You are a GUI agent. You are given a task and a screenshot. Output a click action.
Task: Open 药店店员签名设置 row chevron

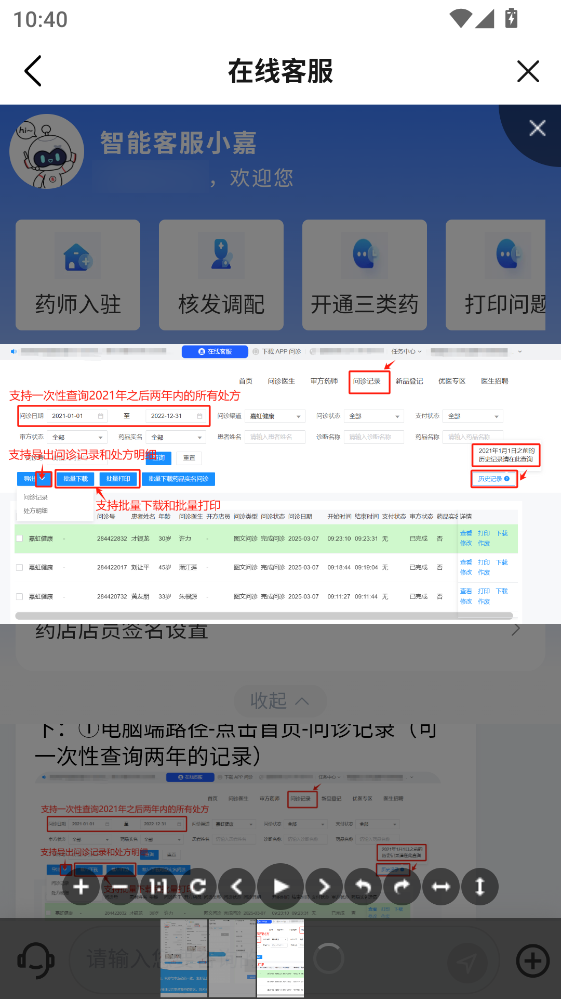click(x=516, y=630)
